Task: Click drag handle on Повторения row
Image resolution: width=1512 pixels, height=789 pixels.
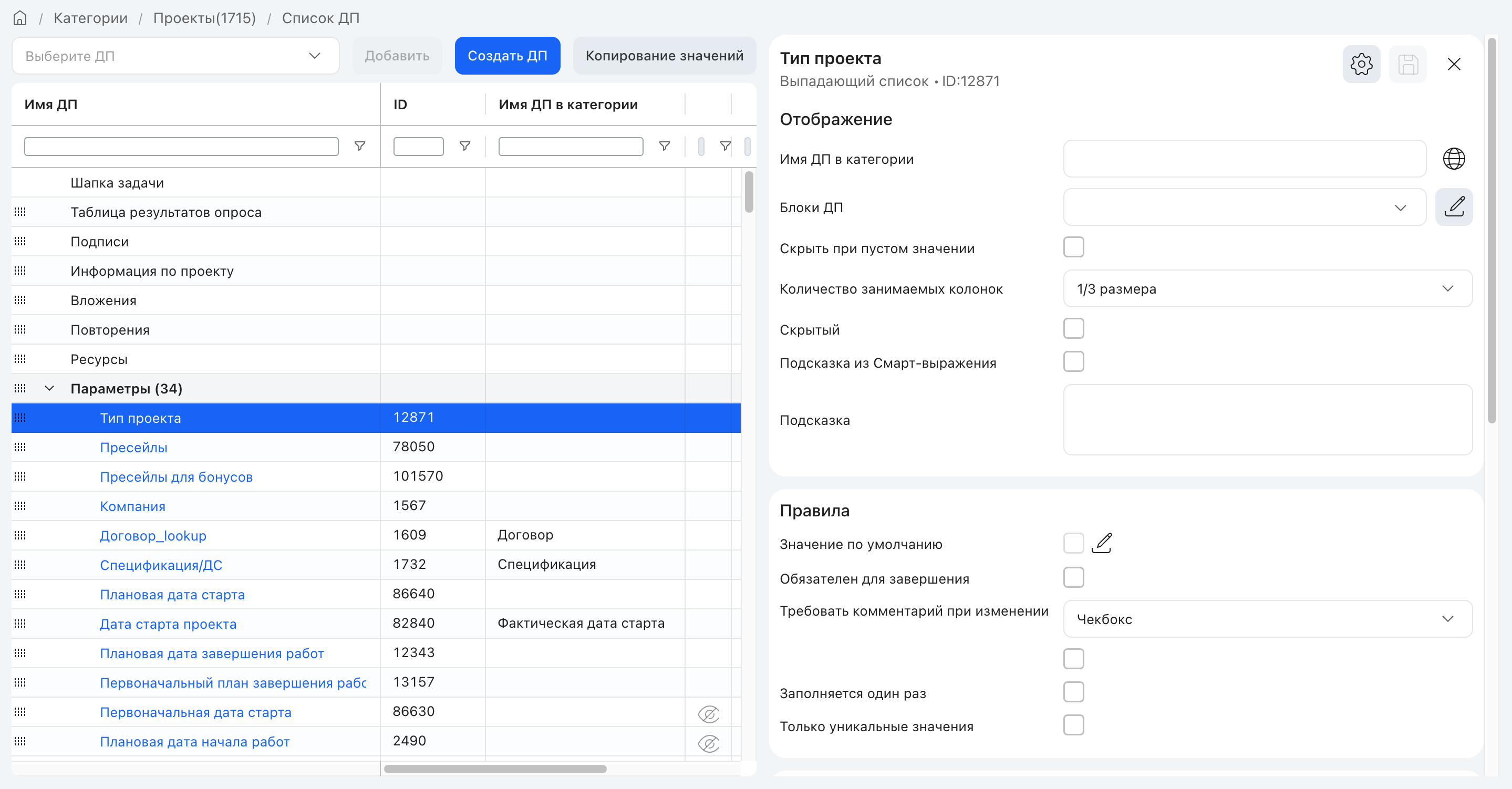Action: [20, 329]
